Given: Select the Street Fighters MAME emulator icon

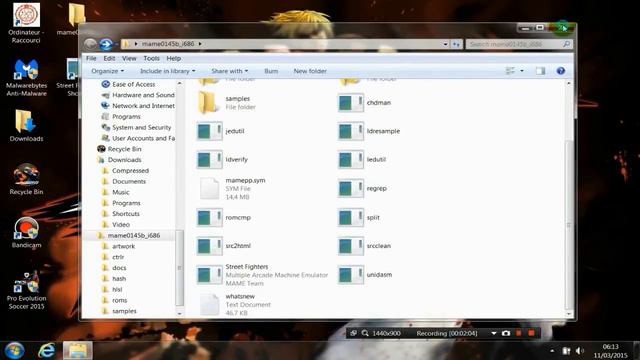Looking at the screenshot, I should pyautogui.click(x=209, y=275).
